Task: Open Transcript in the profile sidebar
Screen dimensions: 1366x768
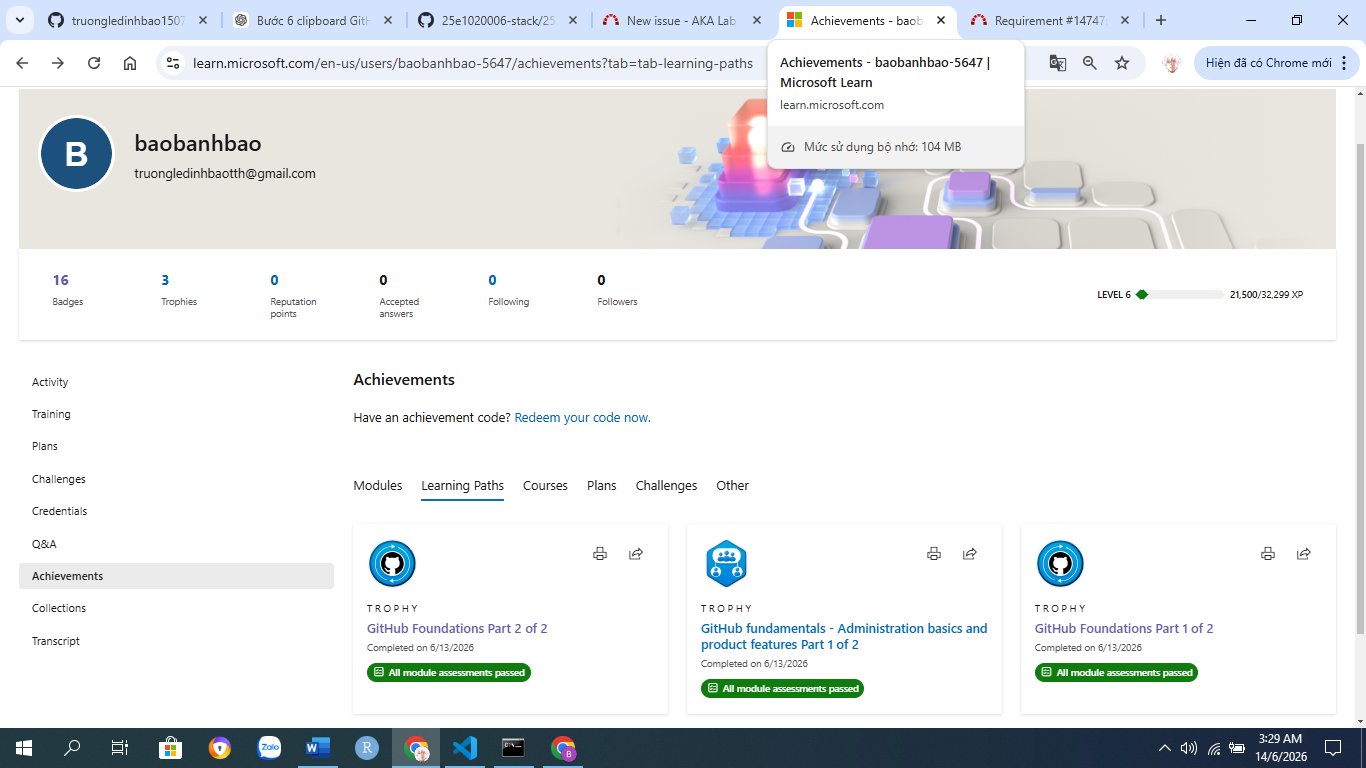Action: click(56, 641)
